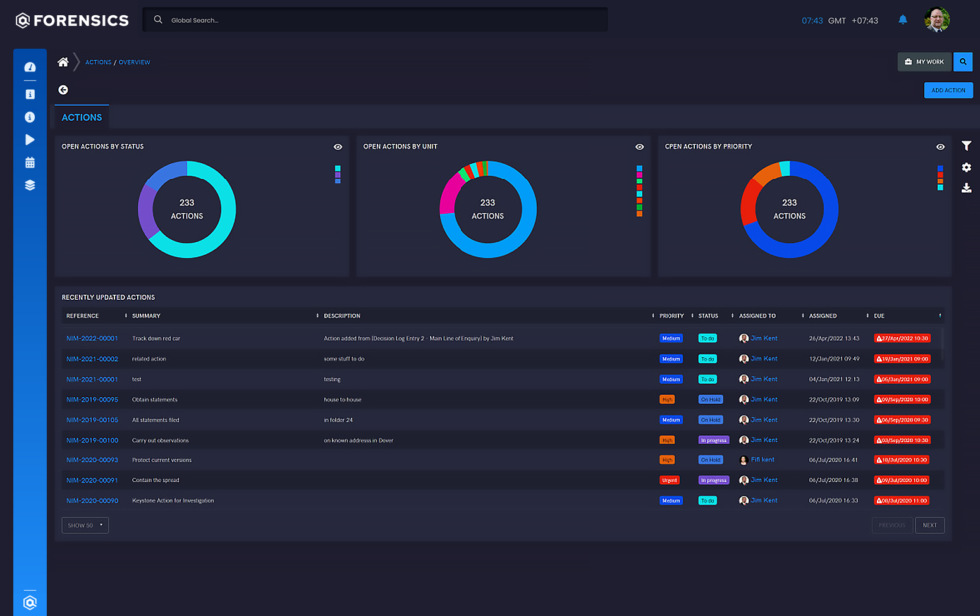
Task: Toggle eye icon on Open Actions by Unit
Action: click(640, 147)
